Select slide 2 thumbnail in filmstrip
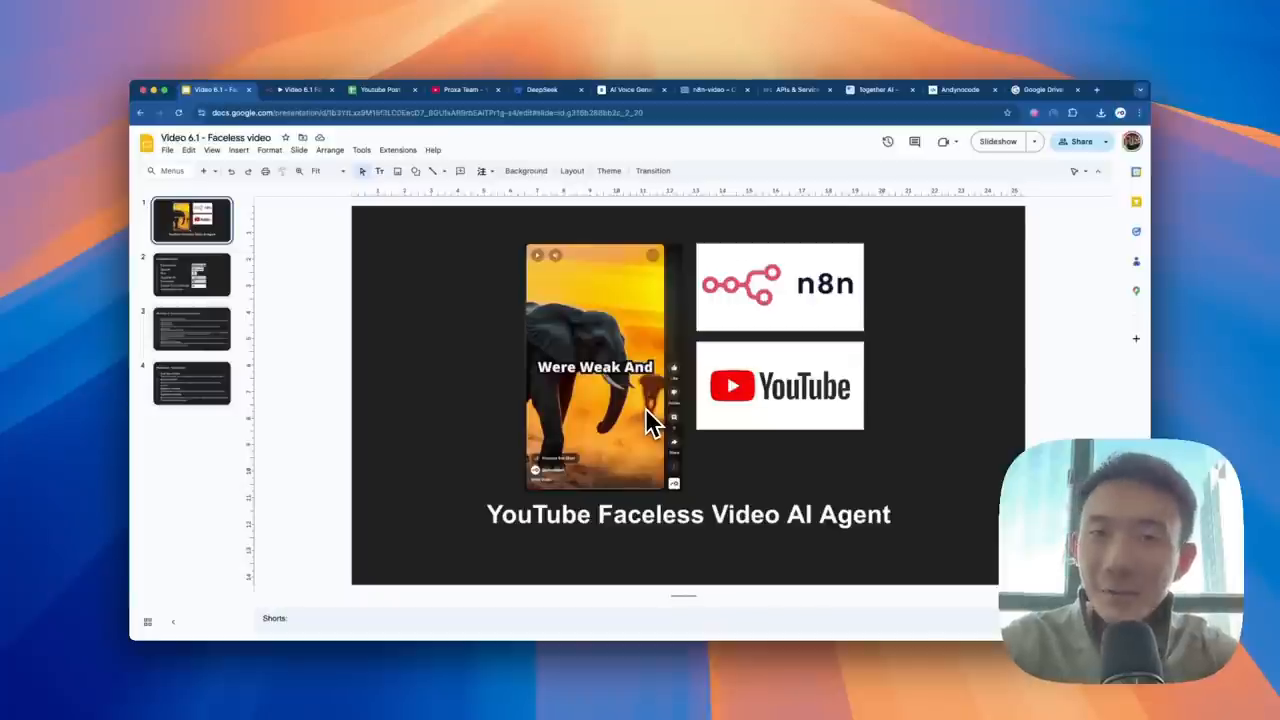The width and height of the screenshot is (1280, 720). 192,275
